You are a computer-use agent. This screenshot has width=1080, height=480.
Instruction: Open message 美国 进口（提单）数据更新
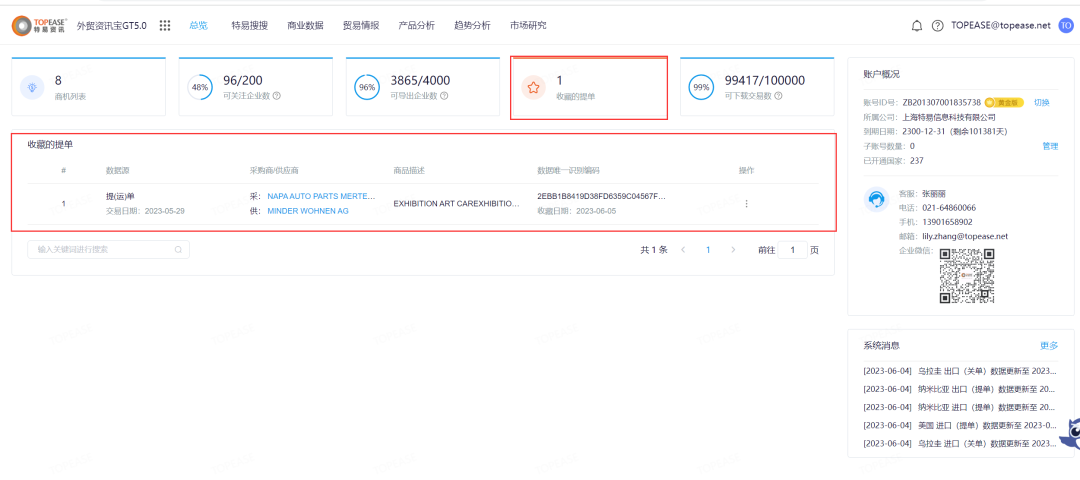coord(959,426)
